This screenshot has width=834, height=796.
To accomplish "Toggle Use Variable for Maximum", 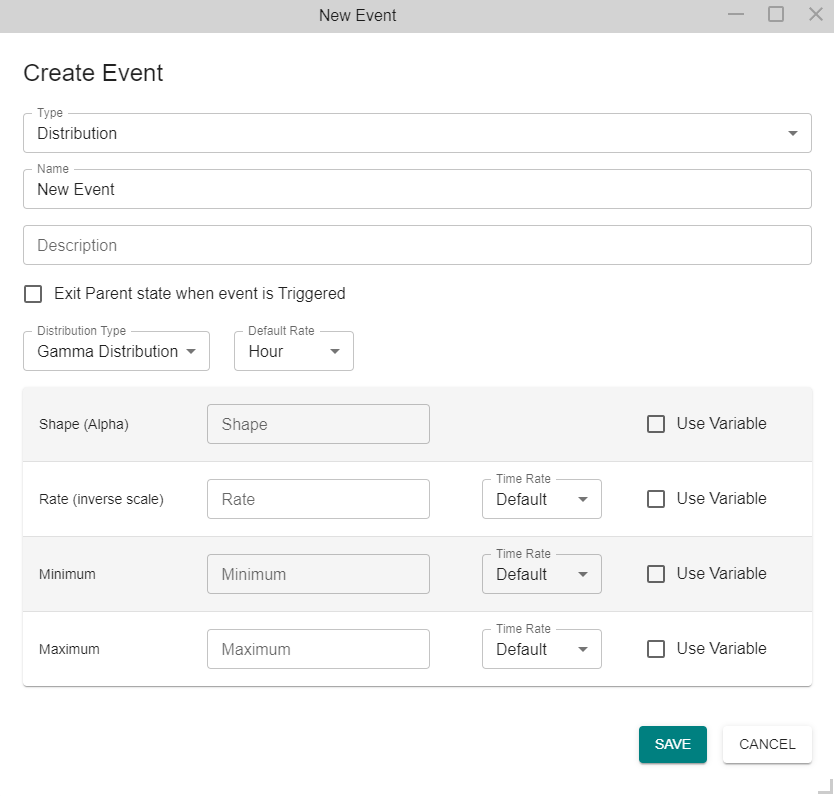I will coord(656,649).
